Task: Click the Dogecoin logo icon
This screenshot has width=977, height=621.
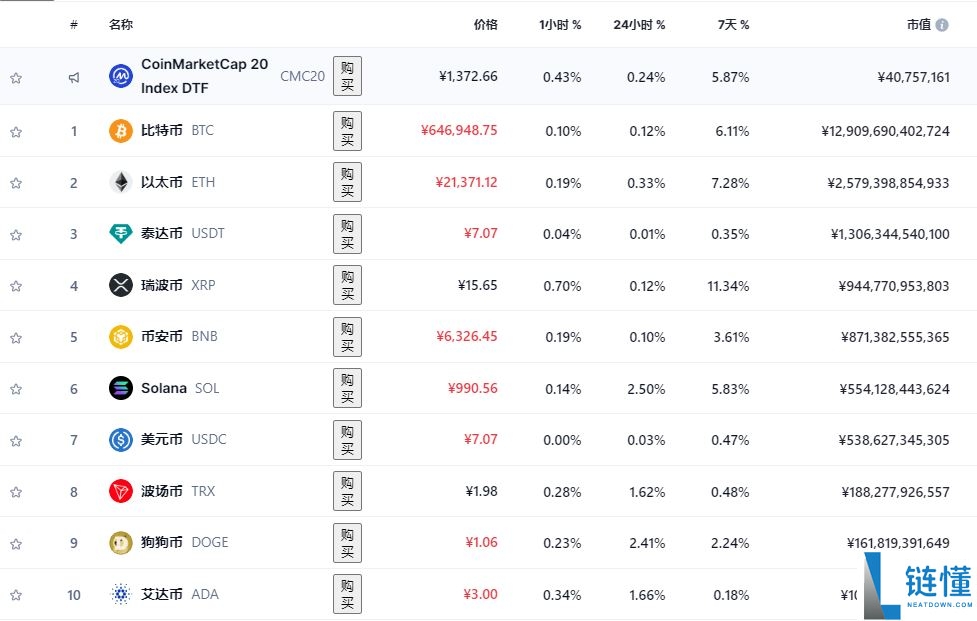Action: 120,543
